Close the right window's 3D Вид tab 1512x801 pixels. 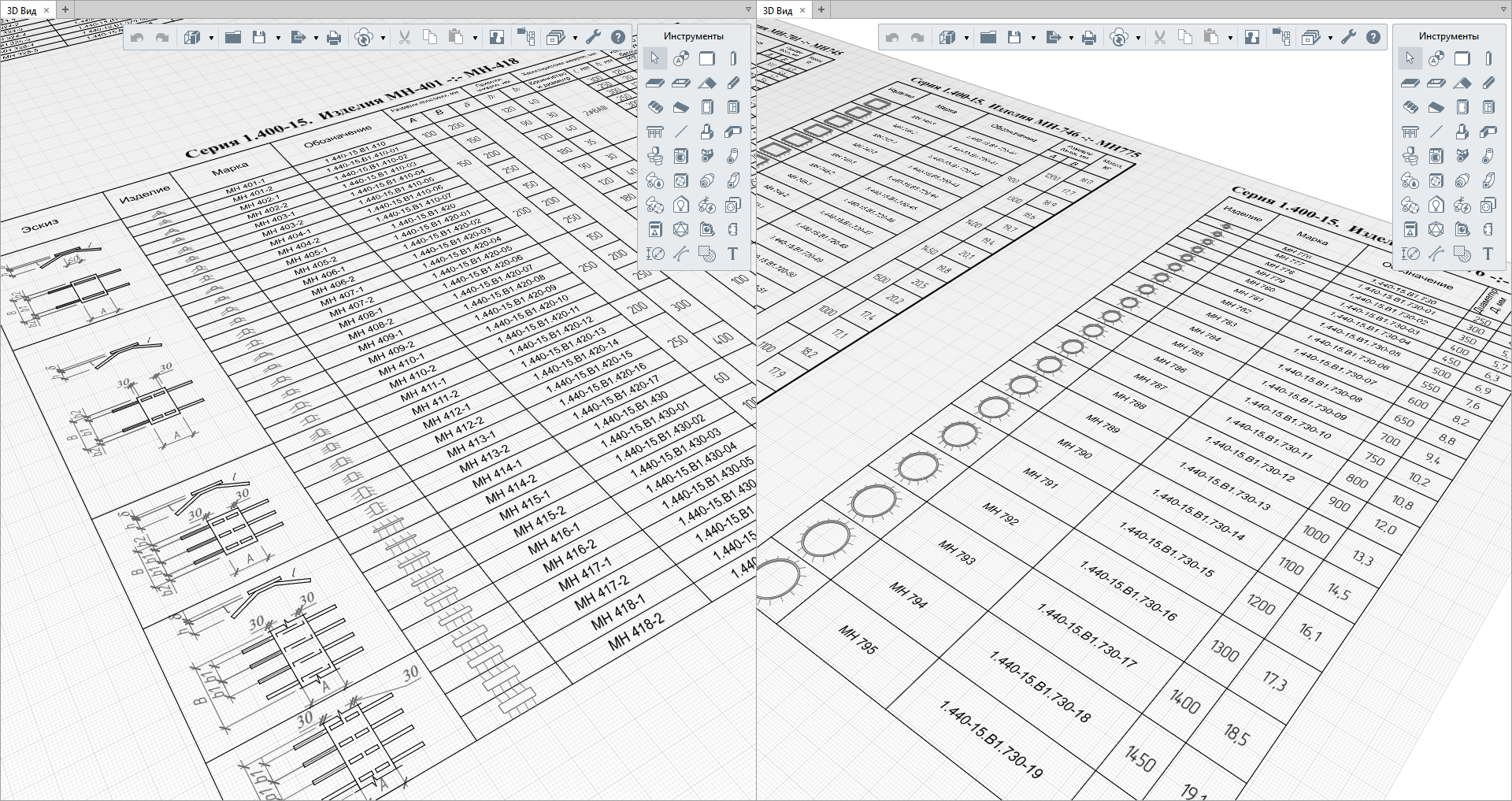pyautogui.click(x=802, y=10)
